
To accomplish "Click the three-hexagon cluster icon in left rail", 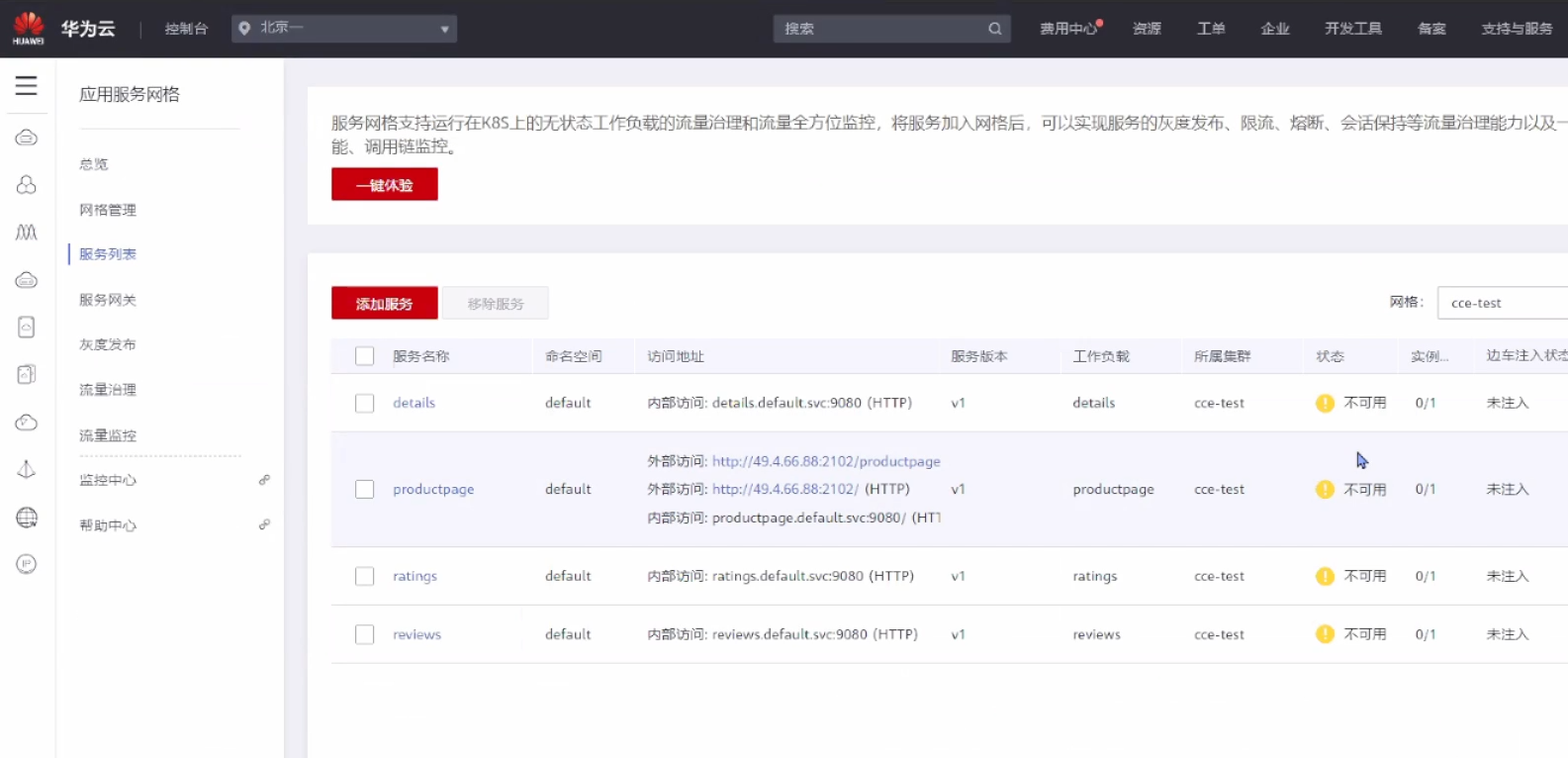I will coord(27,185).
